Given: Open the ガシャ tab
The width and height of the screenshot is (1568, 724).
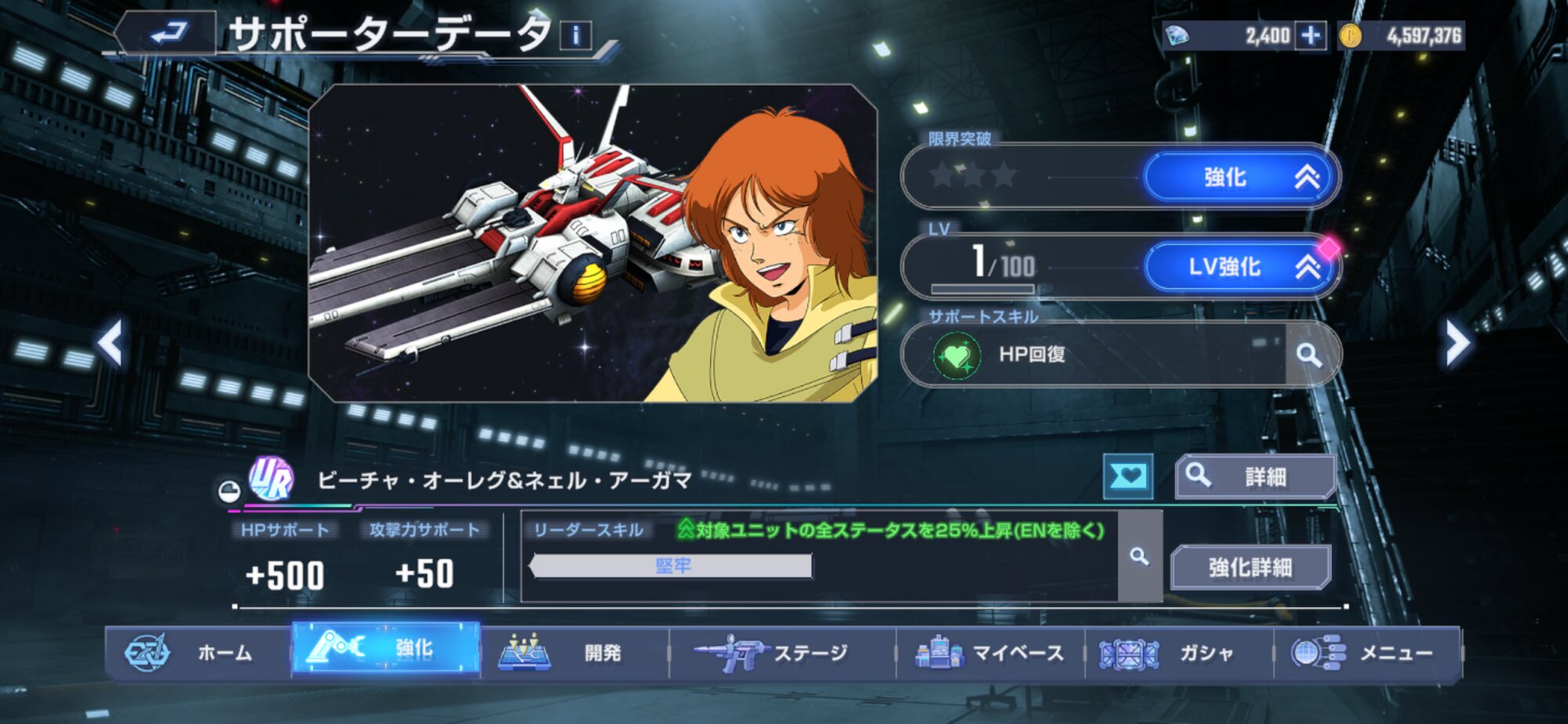Looking at the screenshot, I should pos(1180,652).
